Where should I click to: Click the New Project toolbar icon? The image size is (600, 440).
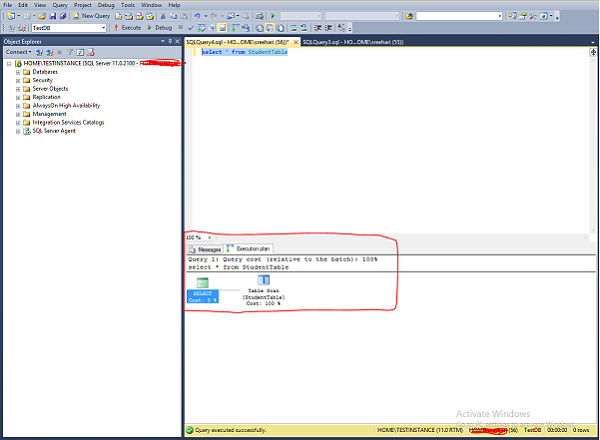[11, 16]
